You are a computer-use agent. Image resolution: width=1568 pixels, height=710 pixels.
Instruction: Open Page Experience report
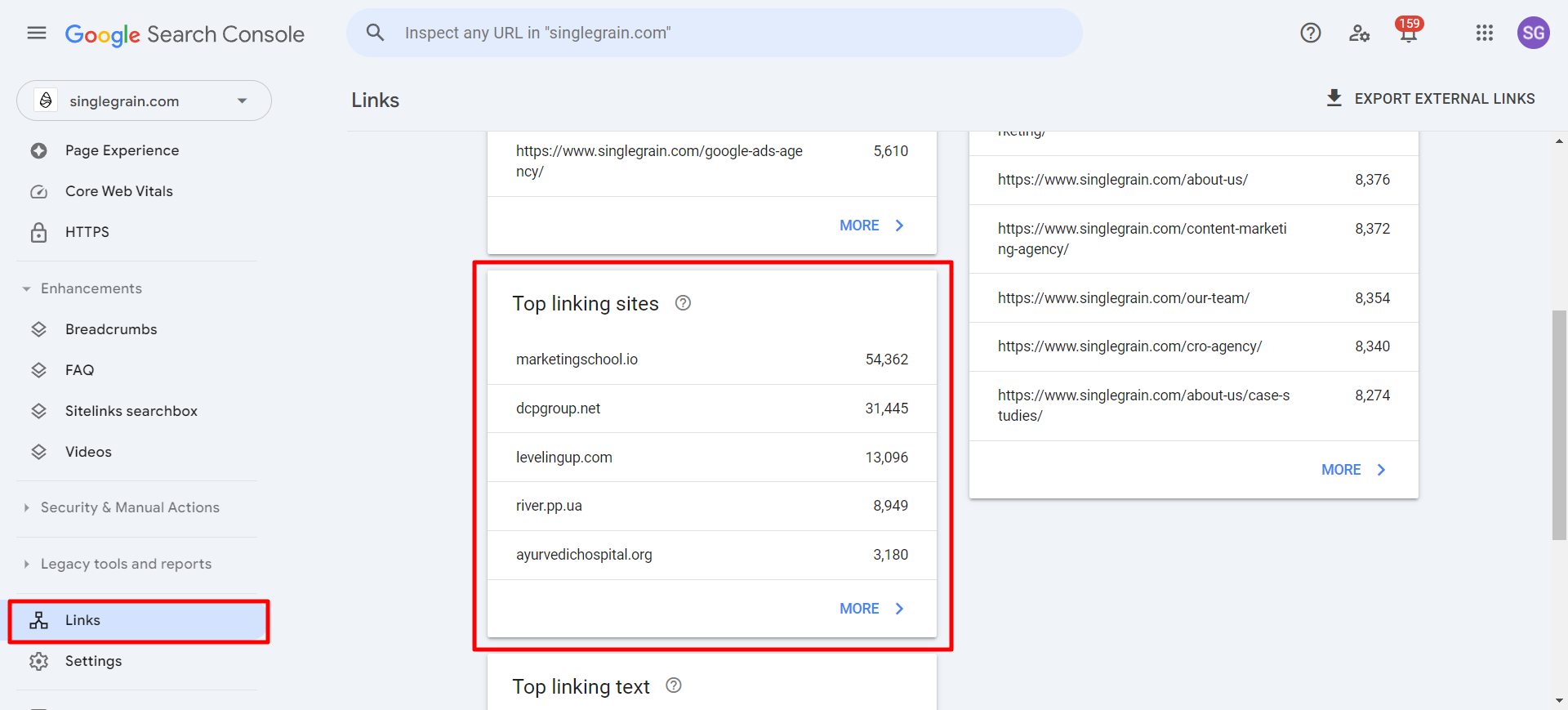[122, 150]
